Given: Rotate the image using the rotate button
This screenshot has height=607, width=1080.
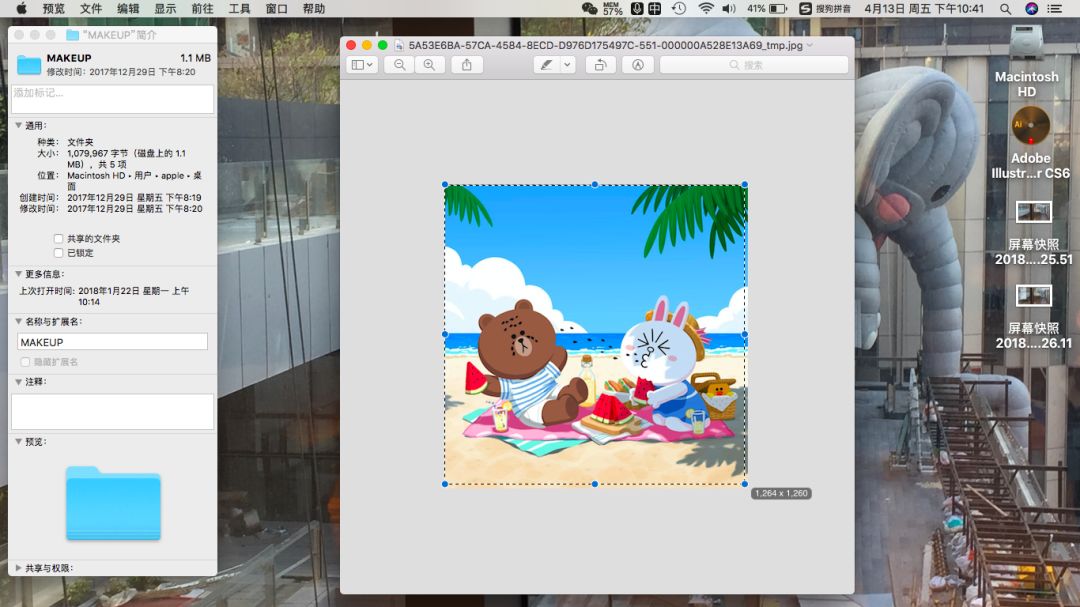Looking at the screenshot, I should click(x=600, y=65).
